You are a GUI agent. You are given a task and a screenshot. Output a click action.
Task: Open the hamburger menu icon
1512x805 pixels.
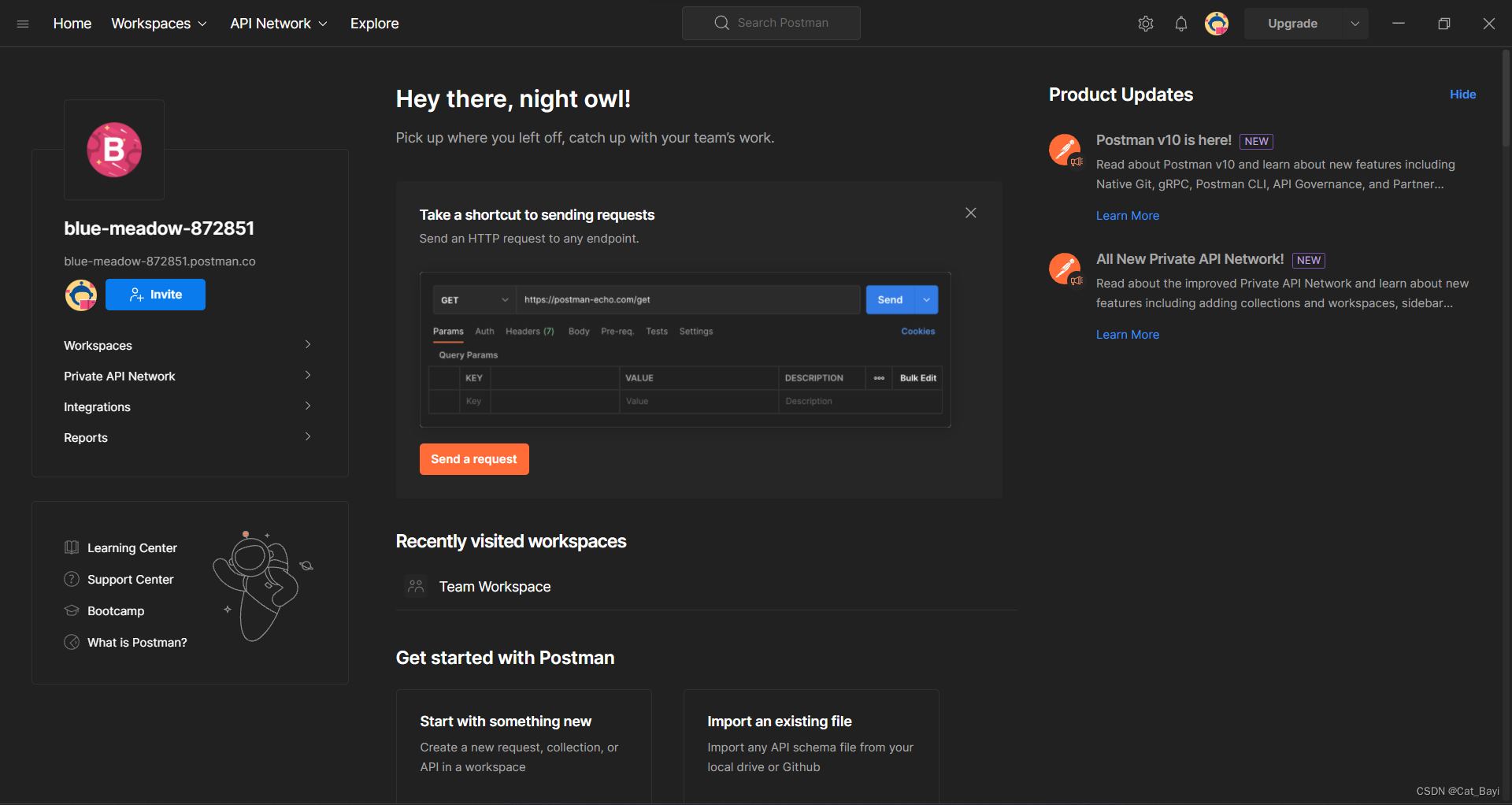point(23,24)
